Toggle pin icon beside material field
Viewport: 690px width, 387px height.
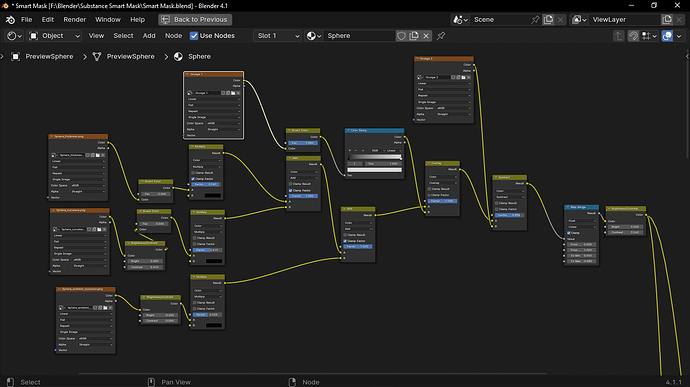[440, 36]
